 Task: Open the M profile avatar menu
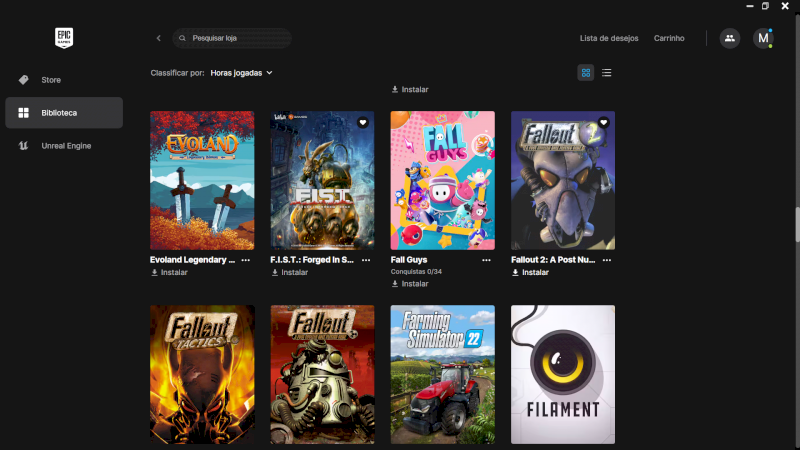coord(763,38)
